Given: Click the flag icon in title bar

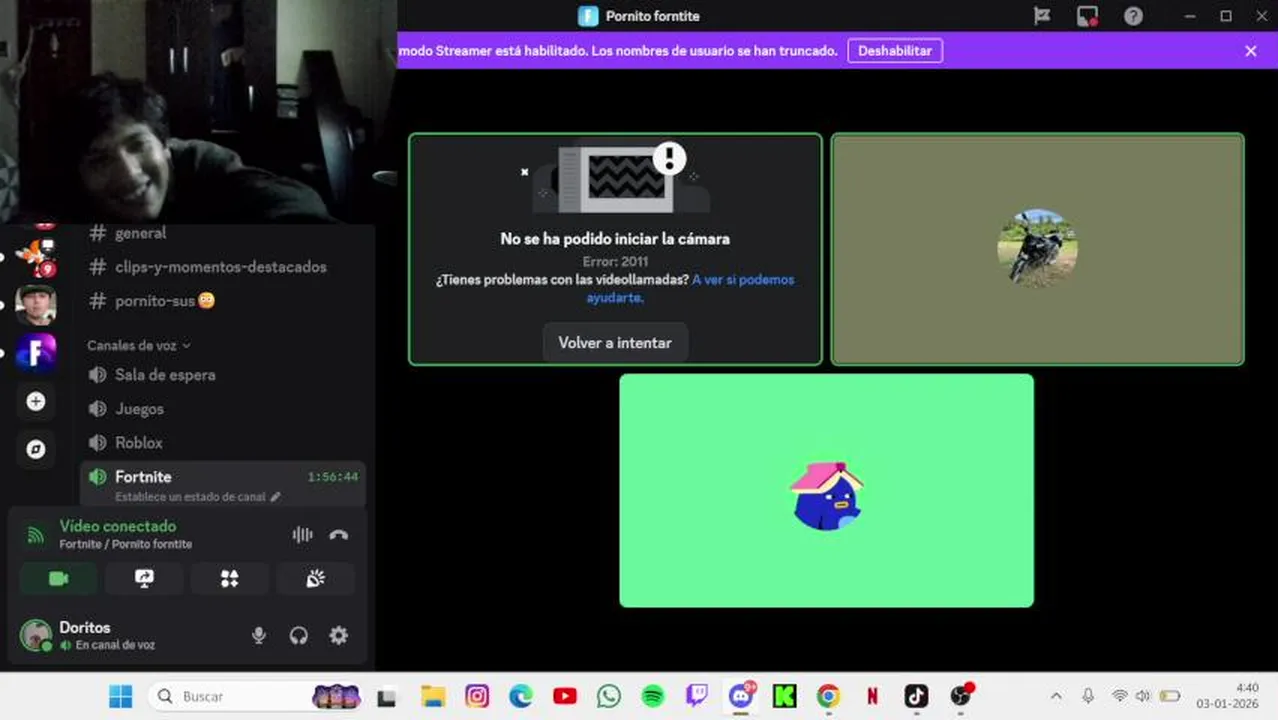Looking at the screenshot, I should tap(1042, 16).
